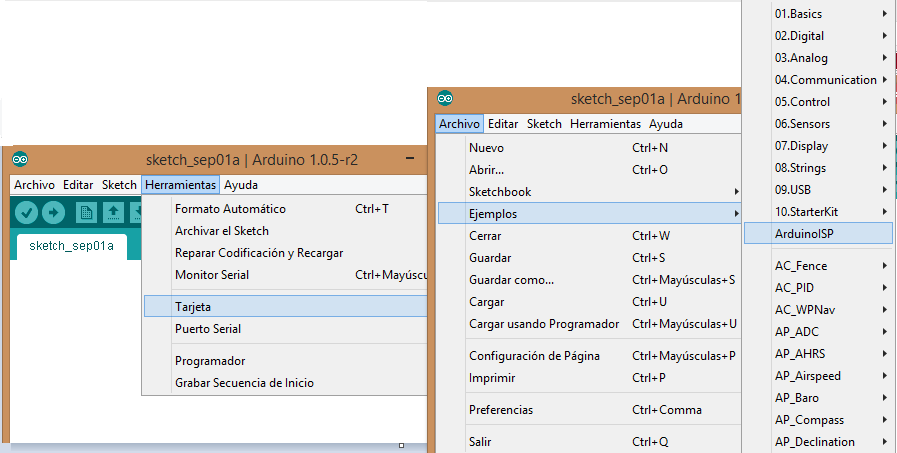Click Arduino logo in right window title bar

point(444,98)
